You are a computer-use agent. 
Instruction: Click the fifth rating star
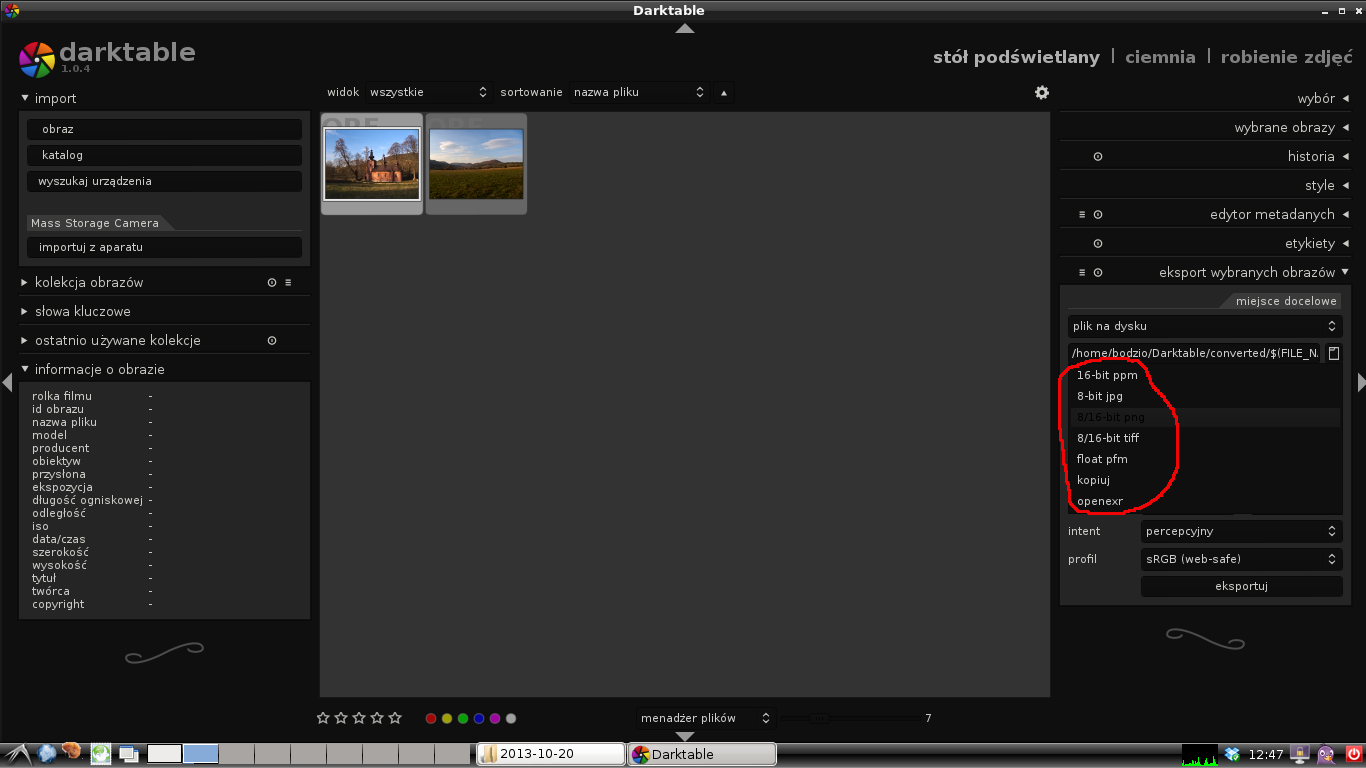click(395, 718)
